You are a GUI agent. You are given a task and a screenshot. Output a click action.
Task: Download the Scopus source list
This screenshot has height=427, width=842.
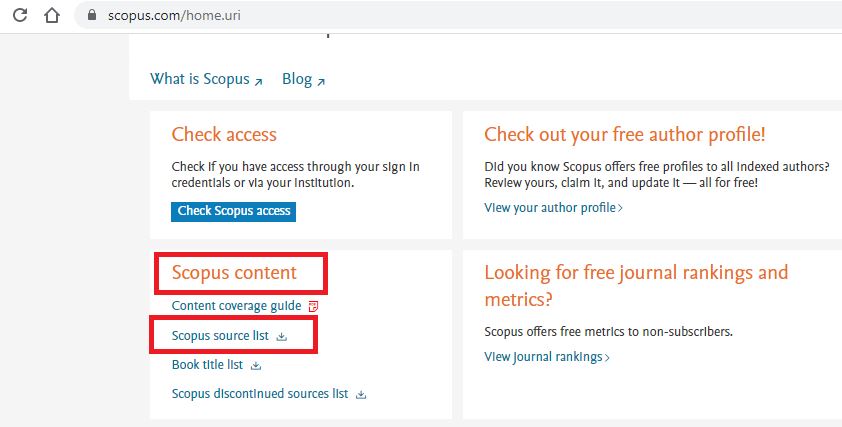pyautogui.click(x=220, y=336)
